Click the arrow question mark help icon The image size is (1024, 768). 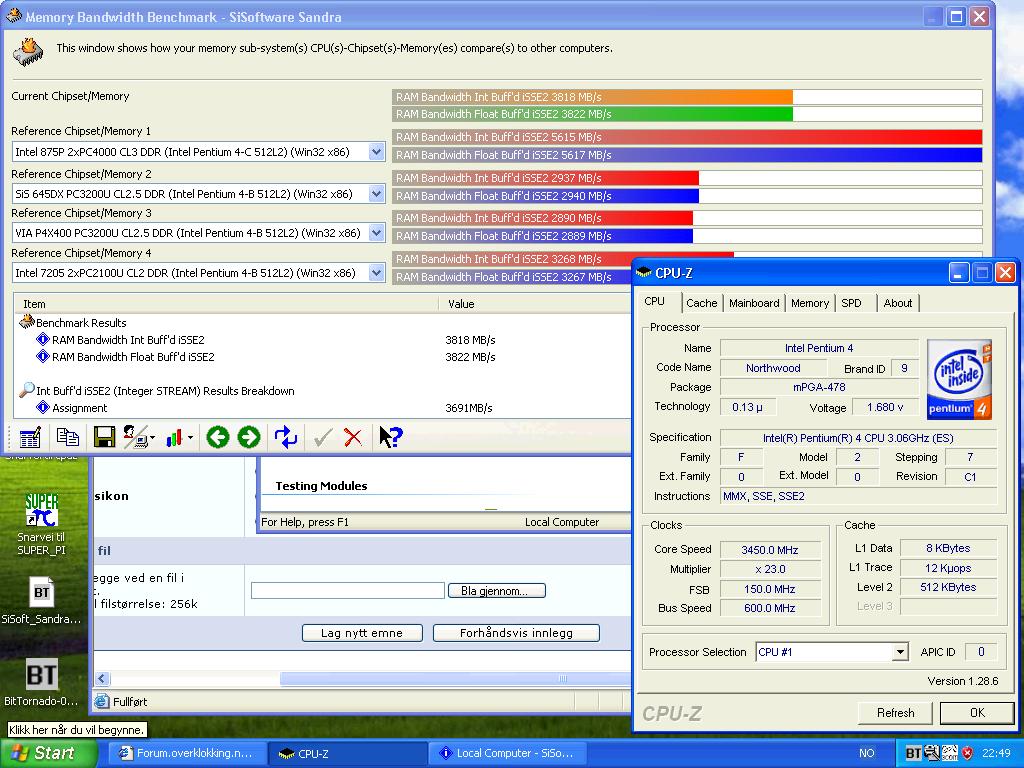pyautogui.click(x=391, y=437)
